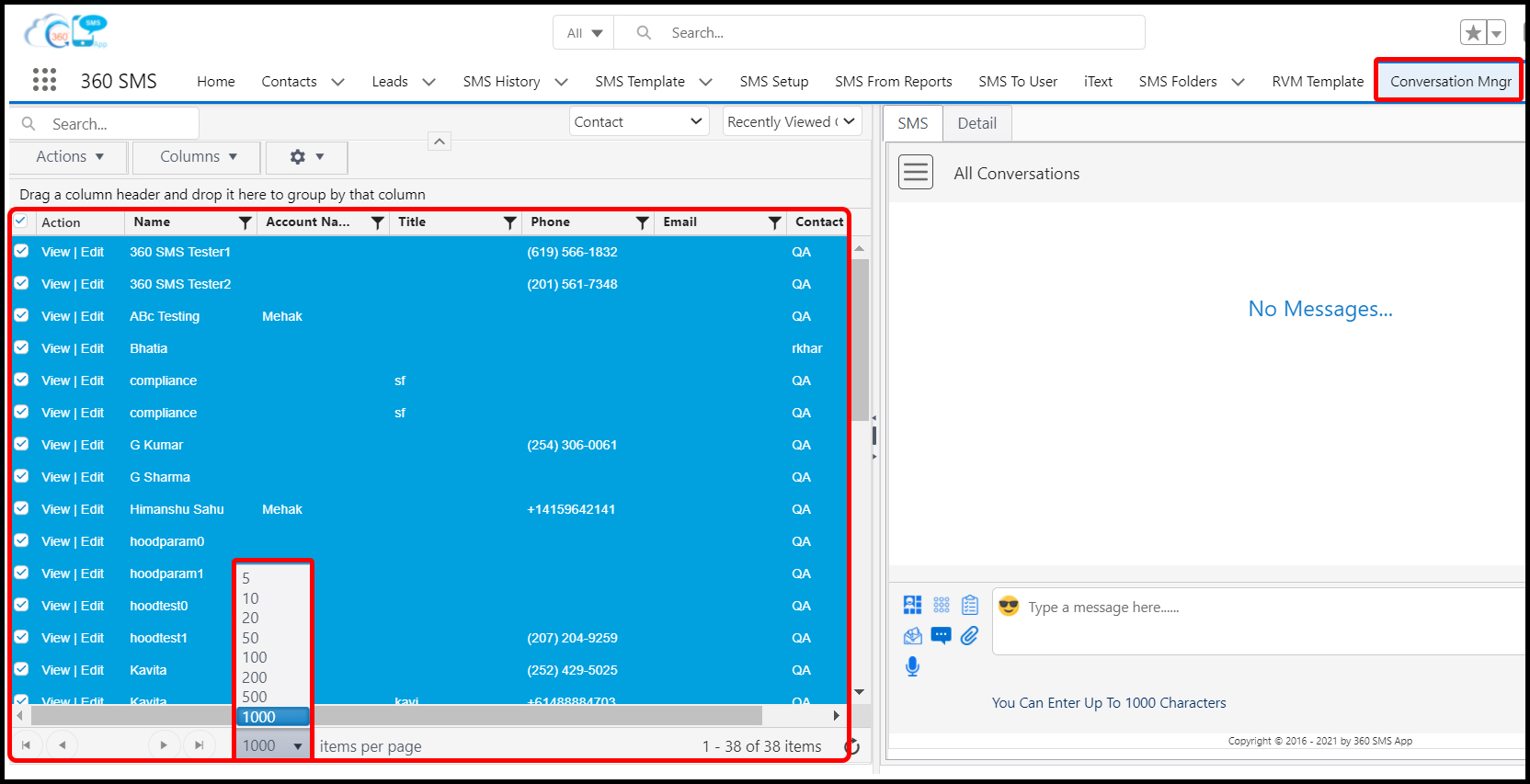Click the contact card grid icon

(x=912, y=605)
